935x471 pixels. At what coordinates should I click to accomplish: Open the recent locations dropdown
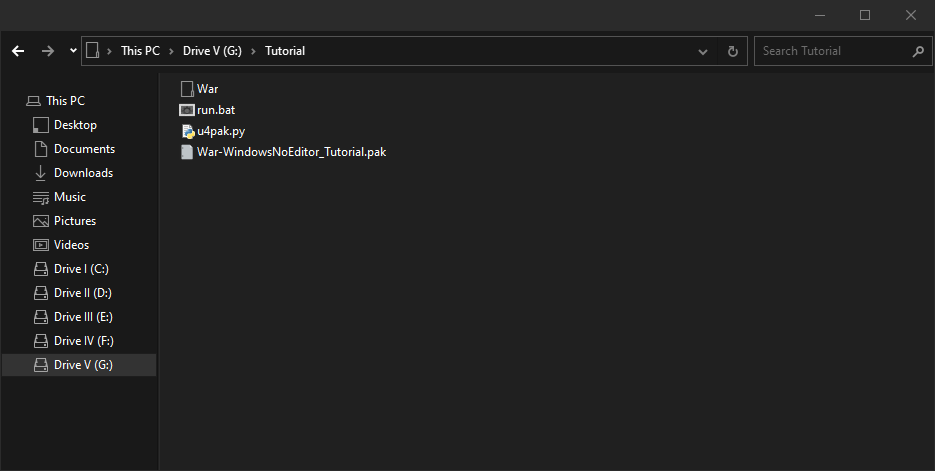[74, 51]
